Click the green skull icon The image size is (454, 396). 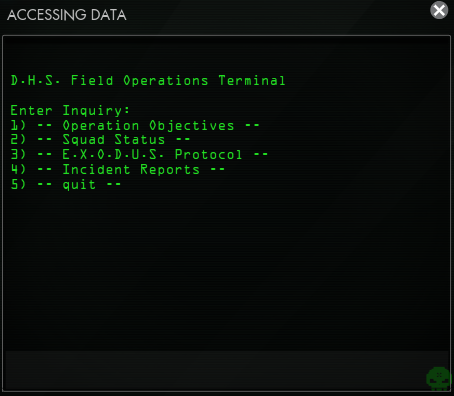tap(439, 378)
